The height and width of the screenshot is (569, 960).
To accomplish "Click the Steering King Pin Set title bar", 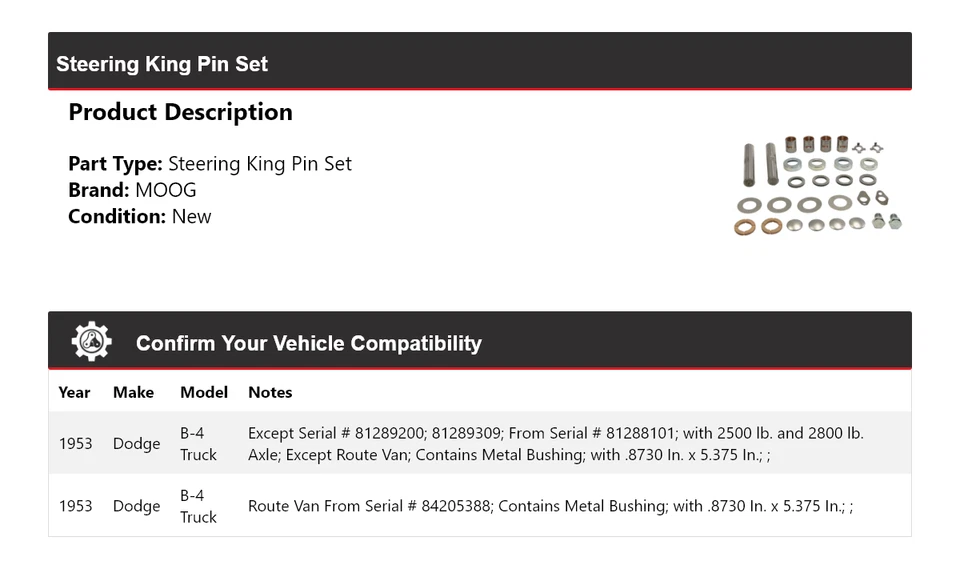I will [x=162, y=64].
